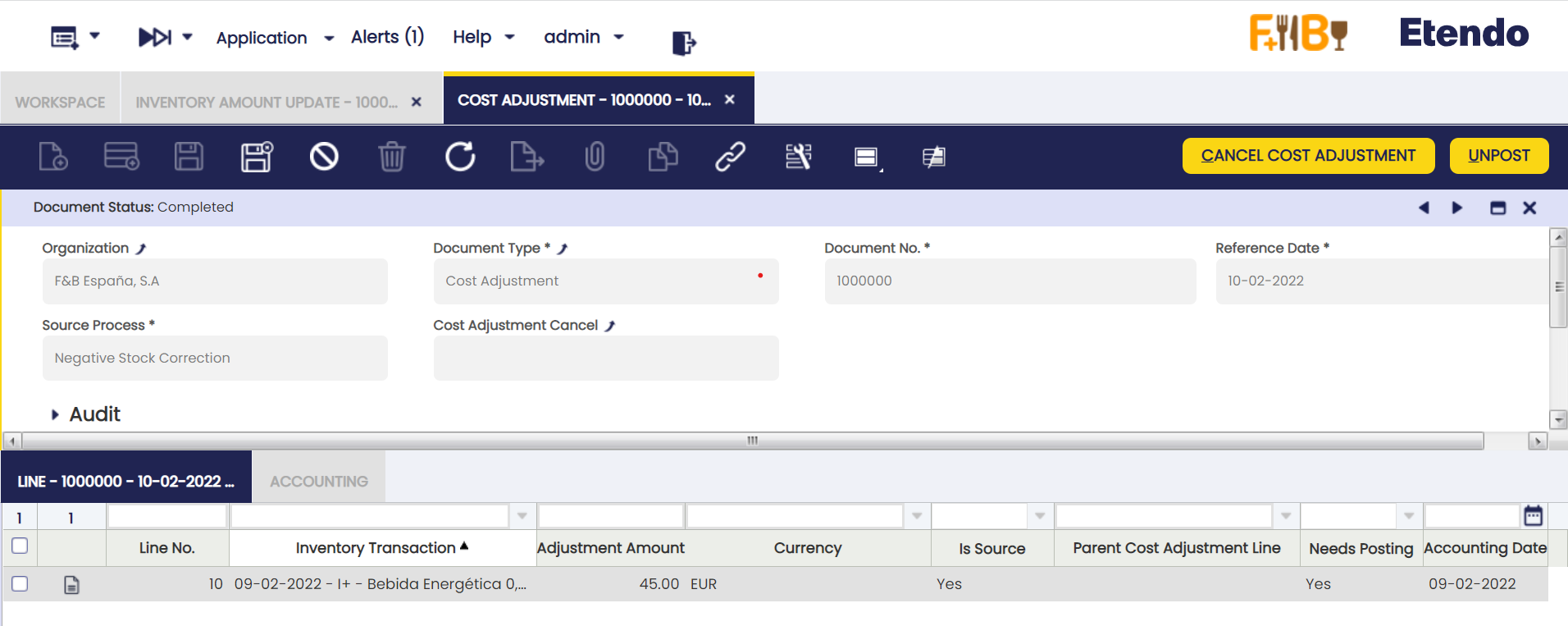Open Currency filter dropdown
The height and width of the screenshot is (626, 1568).
point(917,516)
